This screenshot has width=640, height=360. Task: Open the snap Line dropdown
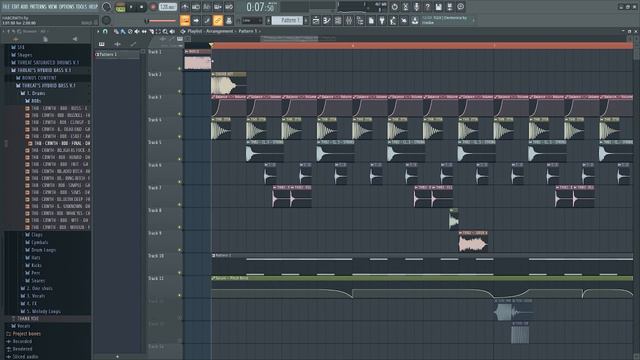251,20
